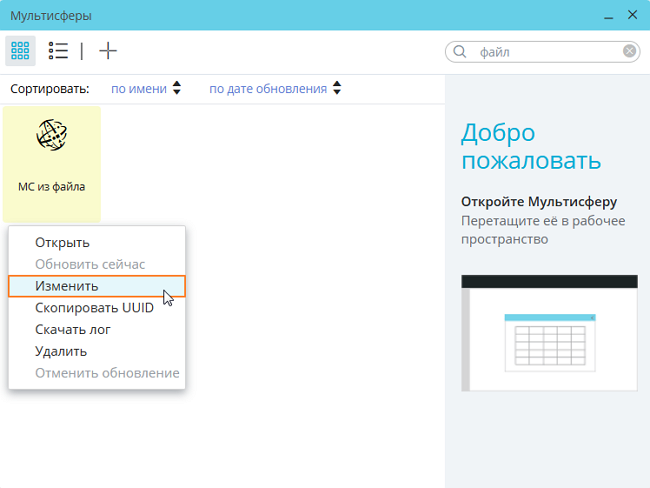Image resolution: width=650 pixels, height=488 pixels.
Task: Choose 'Удалить' in context menu
Action: point(97,352)
